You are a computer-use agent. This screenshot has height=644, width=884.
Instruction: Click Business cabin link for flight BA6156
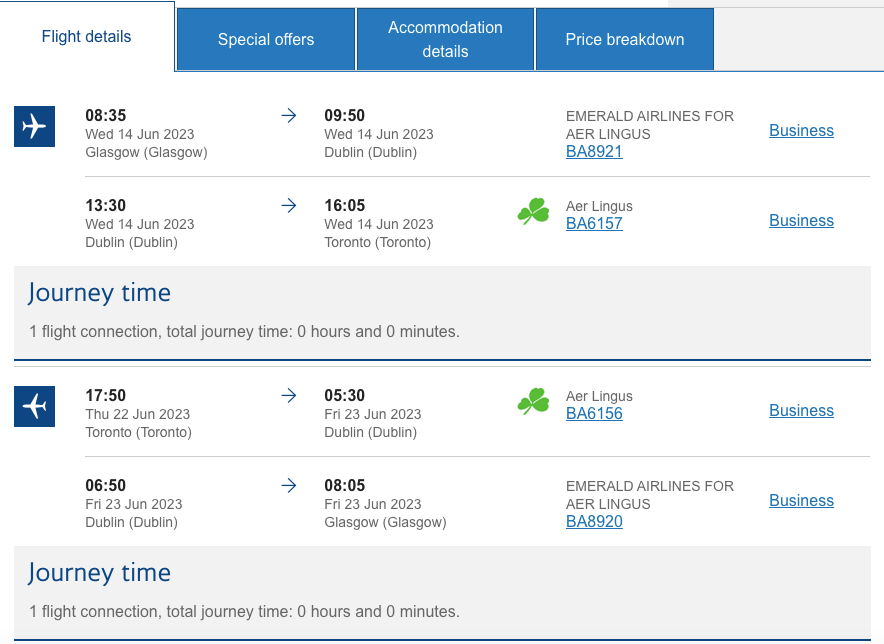801,410
